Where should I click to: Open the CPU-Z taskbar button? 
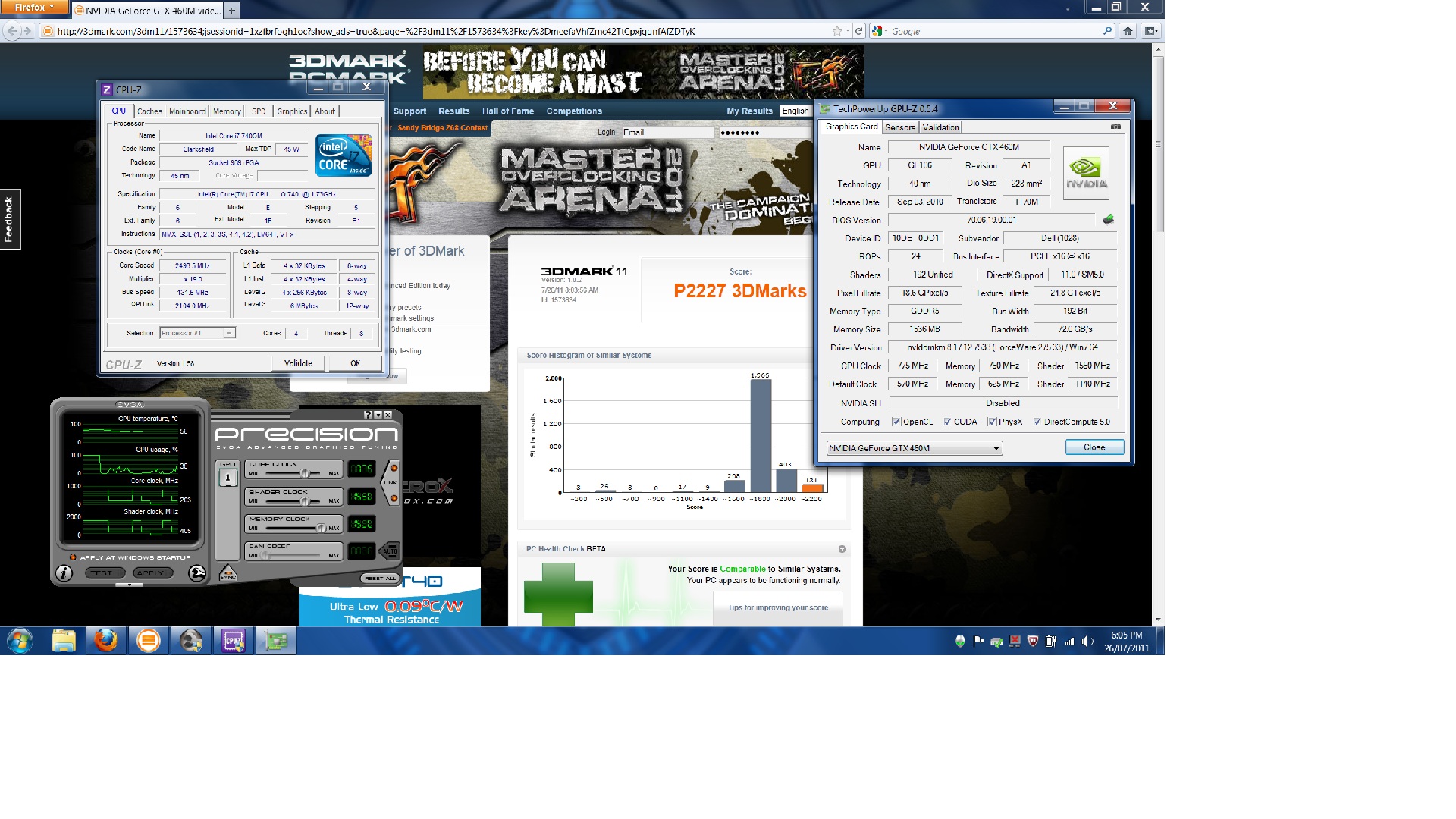234,641
